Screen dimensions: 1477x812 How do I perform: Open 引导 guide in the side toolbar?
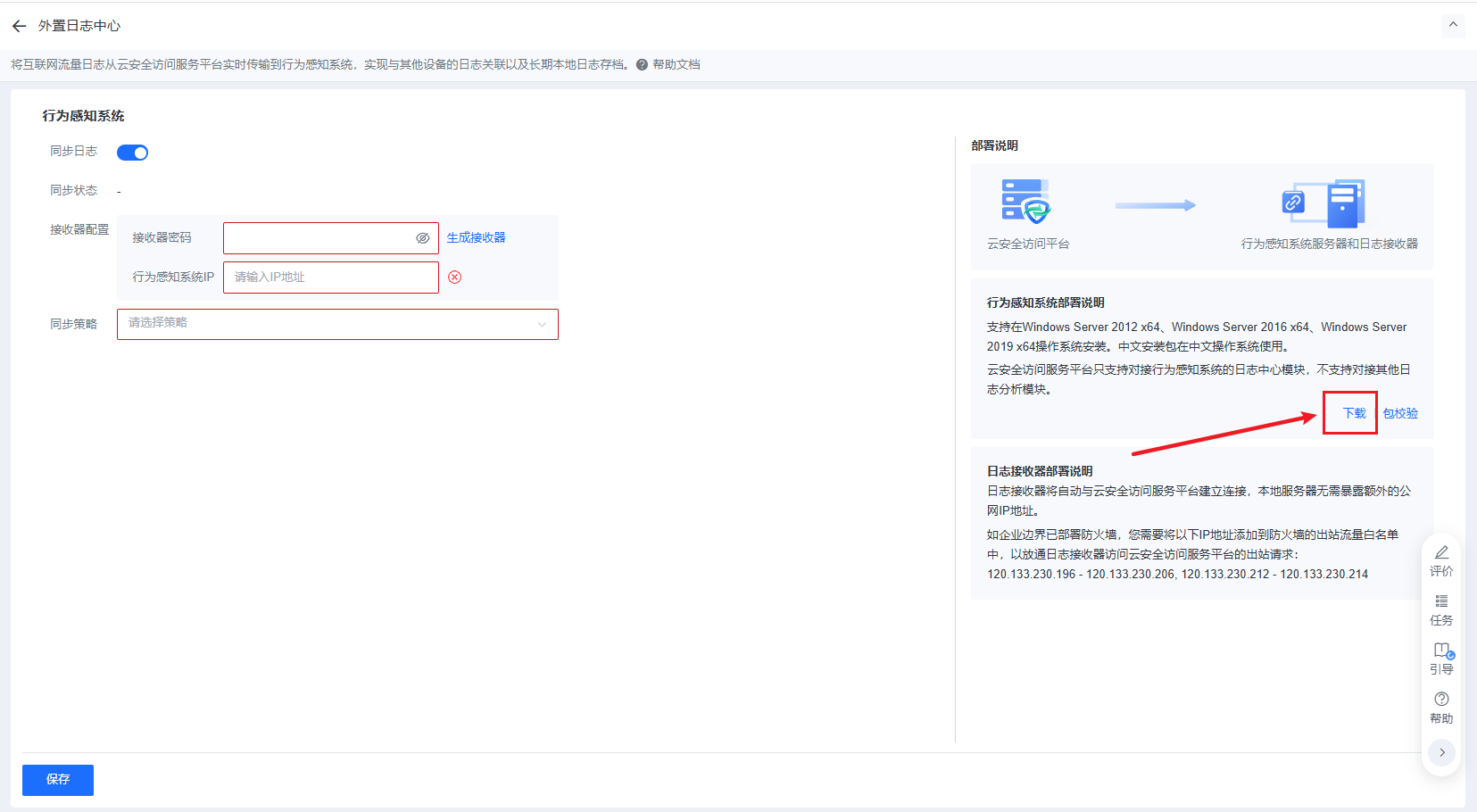coord(1441,659)
